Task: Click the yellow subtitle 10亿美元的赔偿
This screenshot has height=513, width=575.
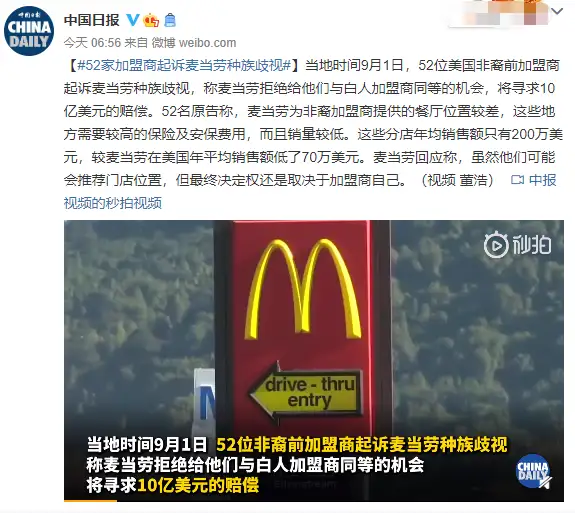Action: 198,485
